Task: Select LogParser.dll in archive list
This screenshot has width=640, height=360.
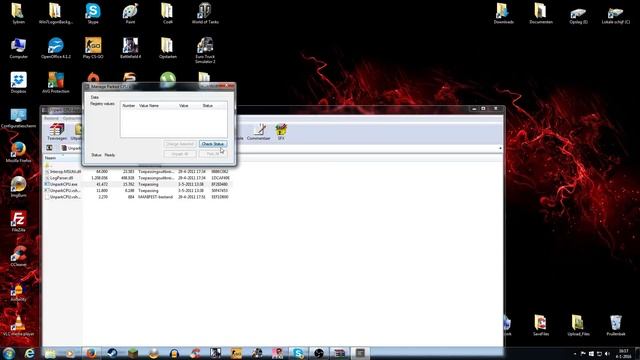Action: point(137,178)
